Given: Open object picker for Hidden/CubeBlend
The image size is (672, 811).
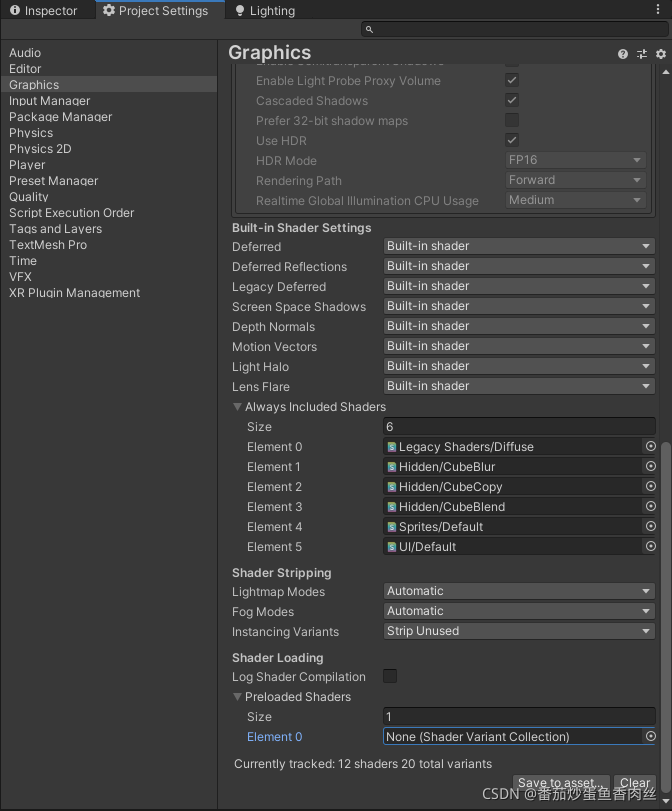Looking at the screenshot, I should pyautogui.click(x=651, y=506).
